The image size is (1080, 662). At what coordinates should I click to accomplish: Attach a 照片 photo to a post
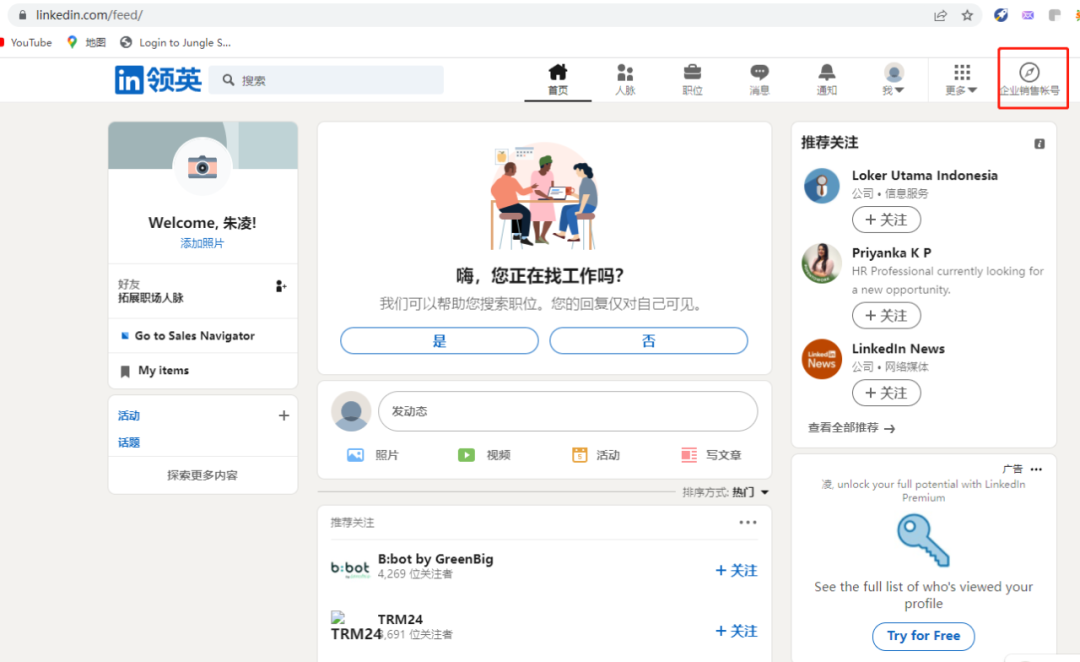tap(355, 454)
